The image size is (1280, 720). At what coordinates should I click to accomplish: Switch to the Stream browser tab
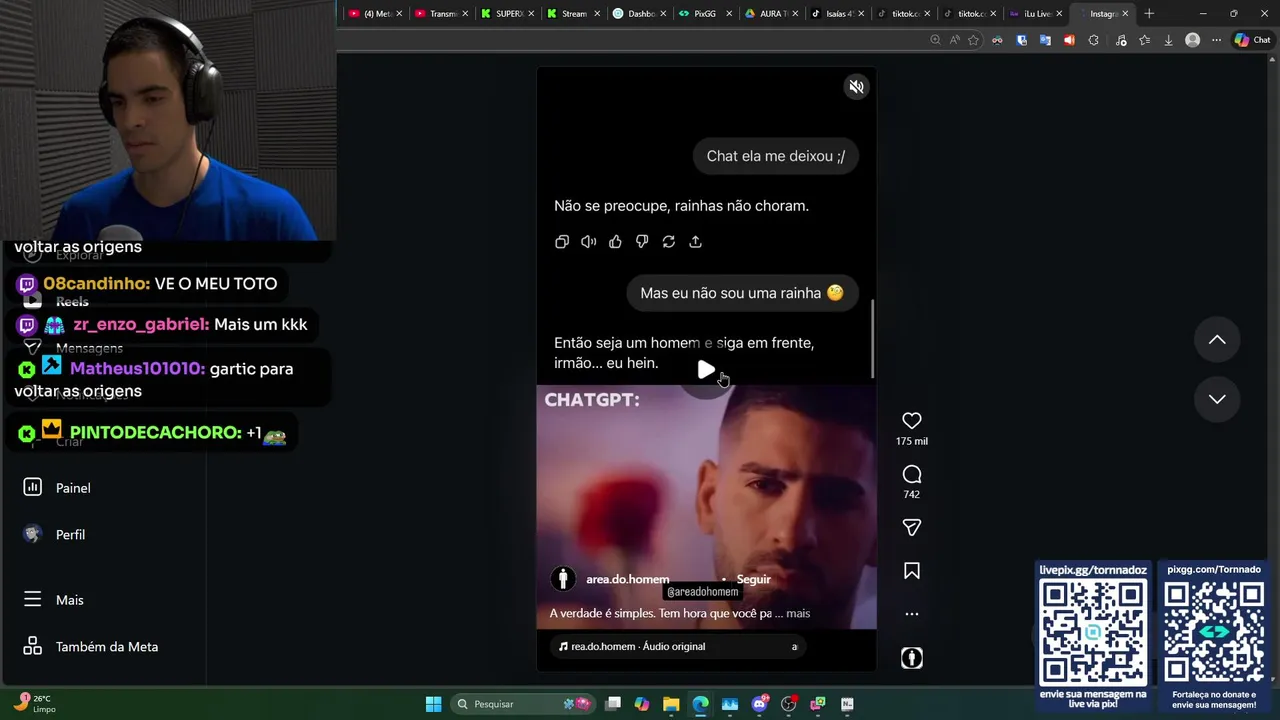[573, 13]
